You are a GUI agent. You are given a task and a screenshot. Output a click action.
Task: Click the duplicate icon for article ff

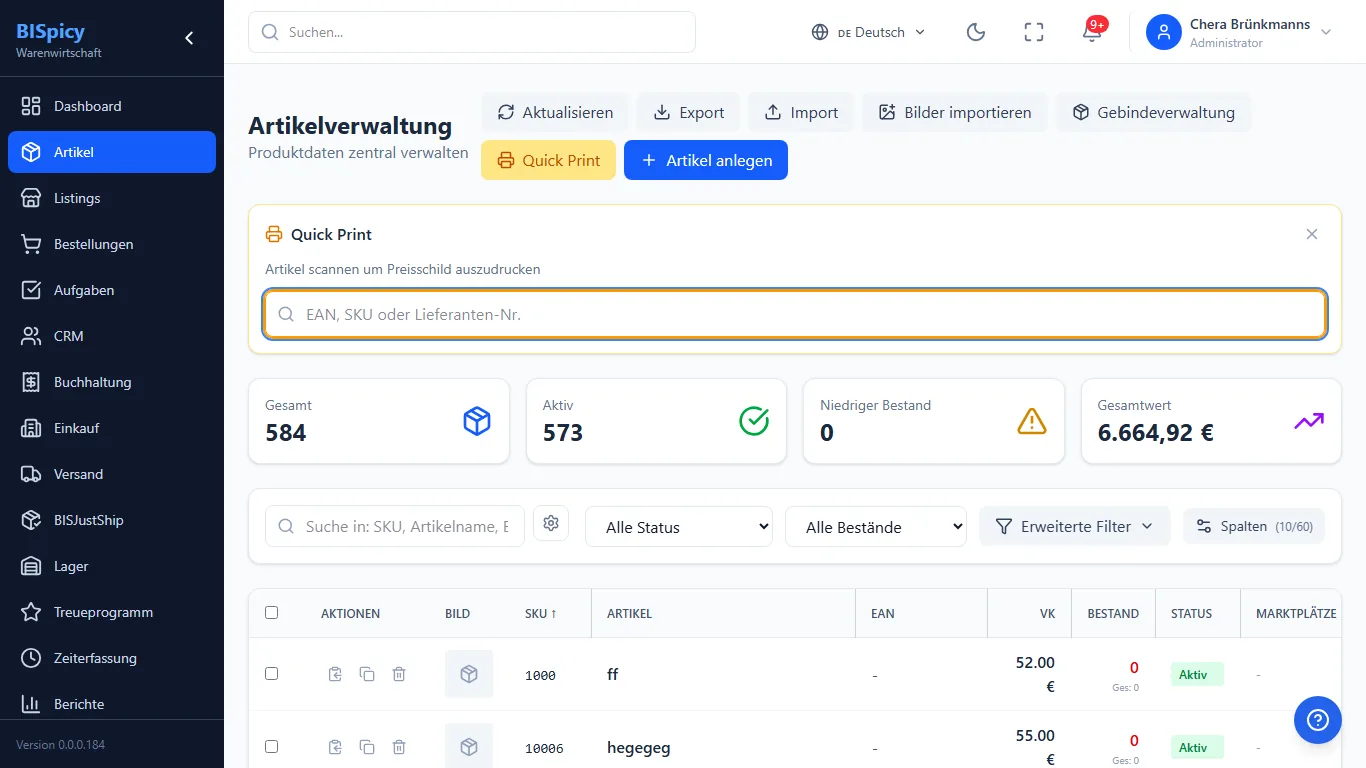coord(367,675)
